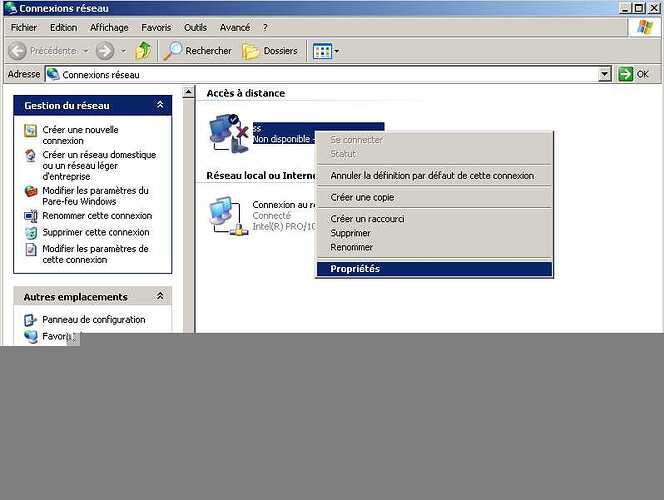The height and width of the screenshot is (500, 664).
Task: Open the Outils menu
Action: pyautogui.click(x=195, y=28)
